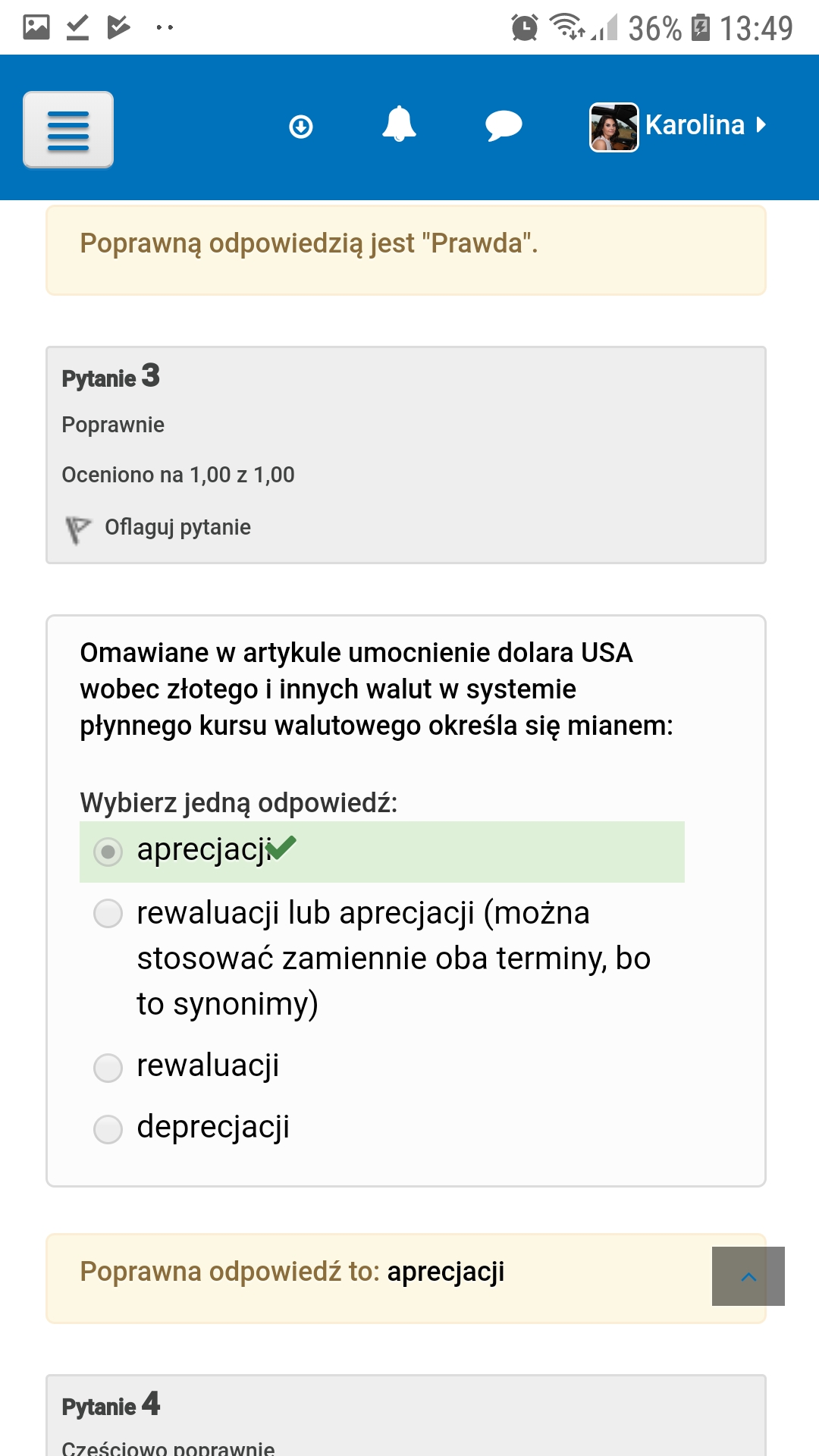The image size is (819, 1456).
Task: Tap Karolina's profile picture
Action: click(614, 127)
